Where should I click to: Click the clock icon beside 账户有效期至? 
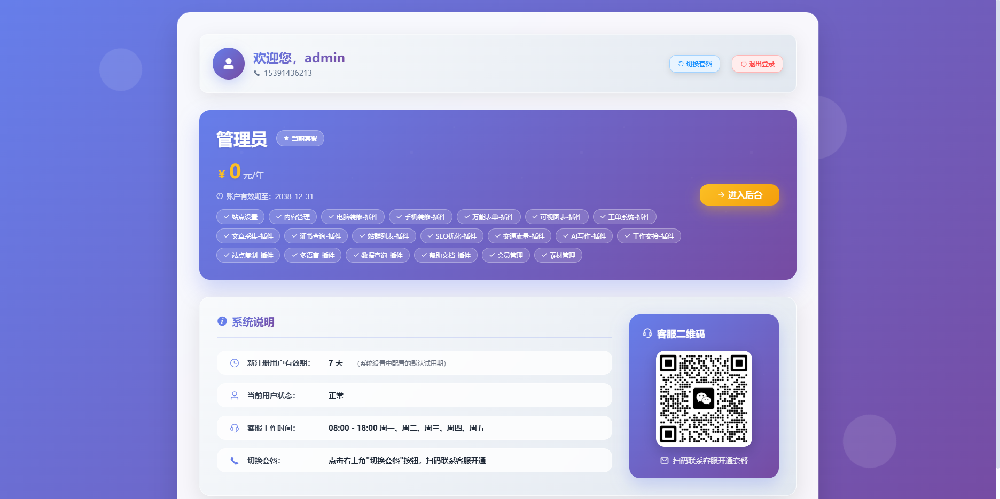click(x=220, y=196)
